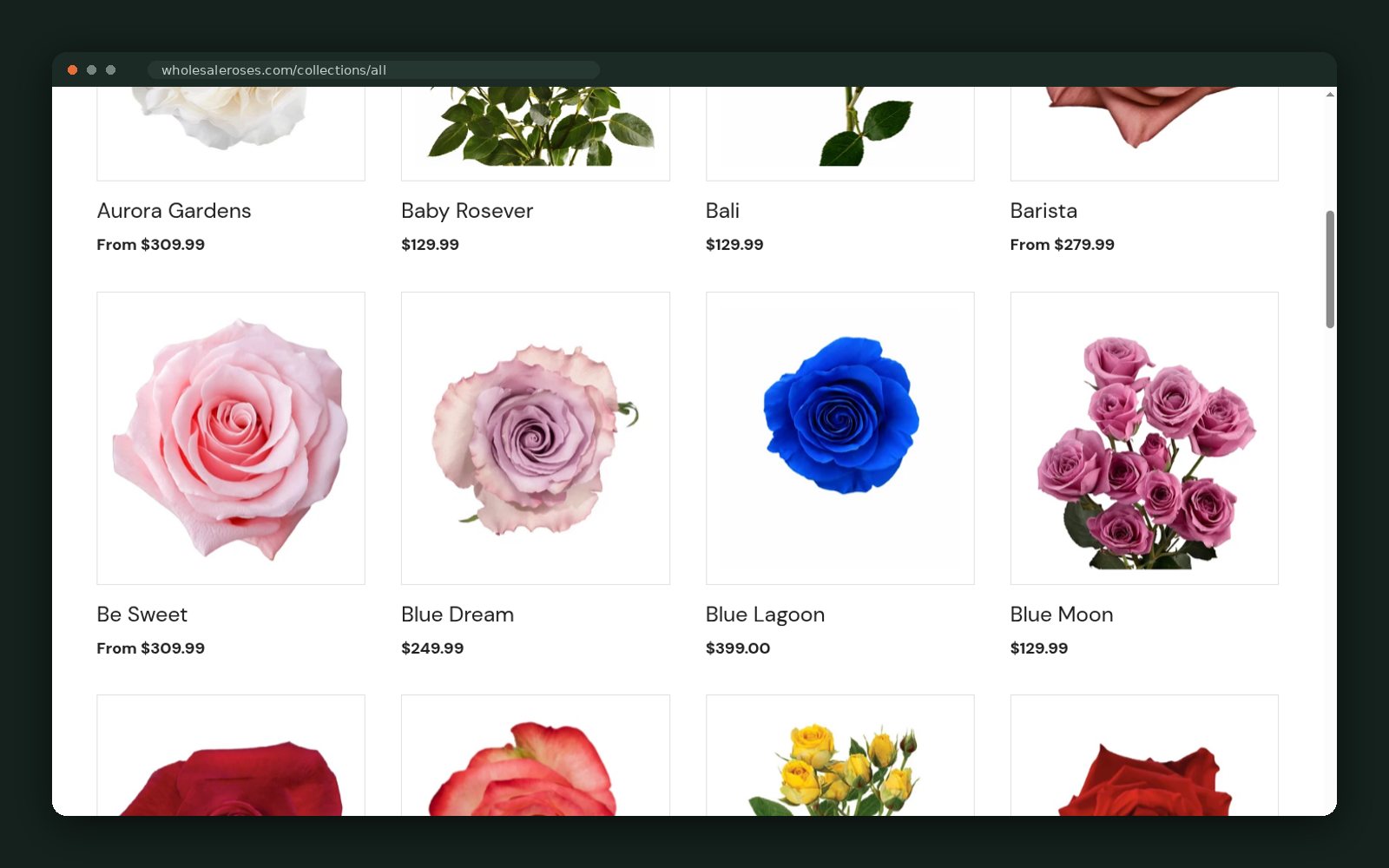Click the Bali price $129.99
This screenshot has height=868, width=1389.
734,245
